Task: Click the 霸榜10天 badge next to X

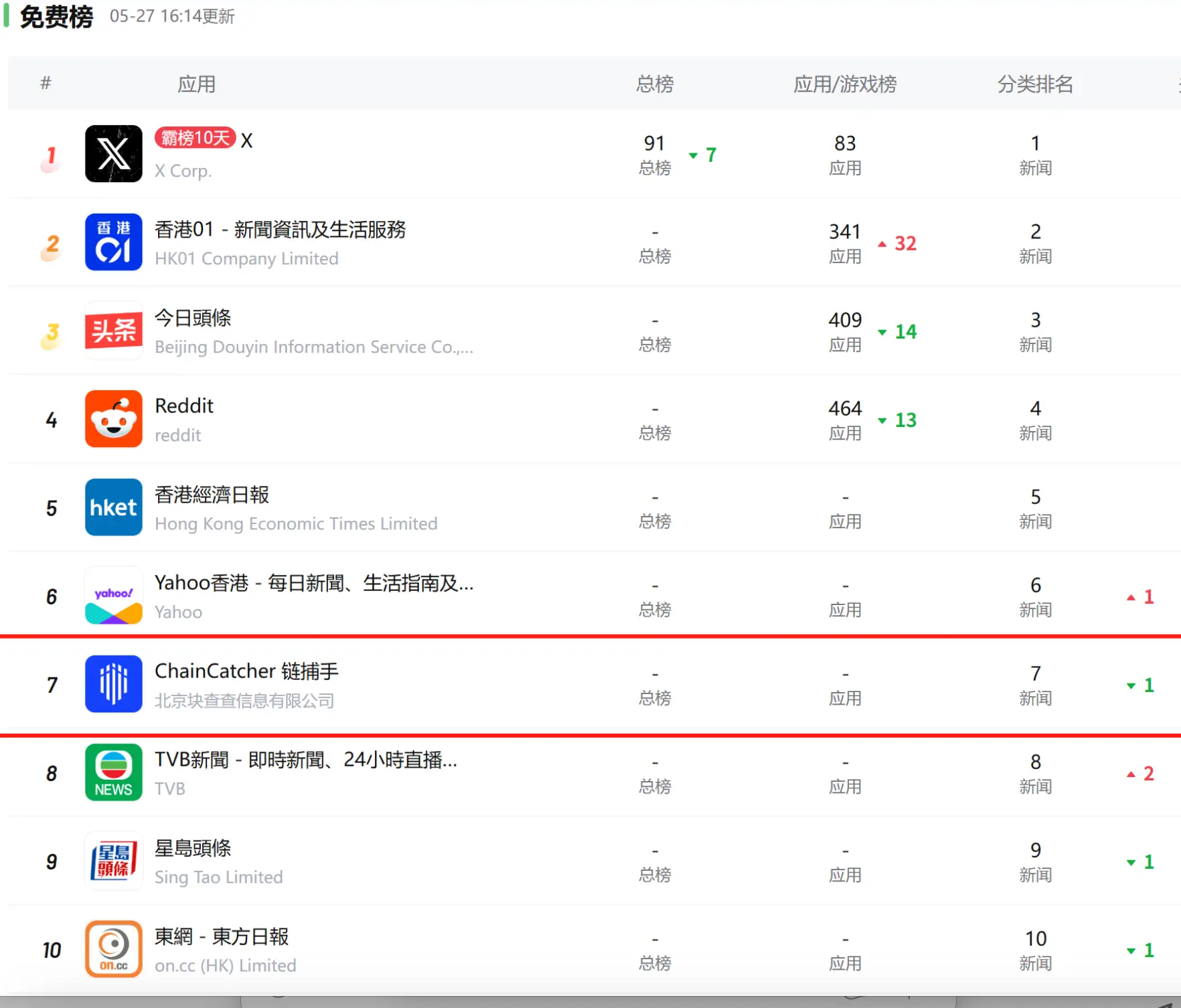Action: click(x=194, y=139)
